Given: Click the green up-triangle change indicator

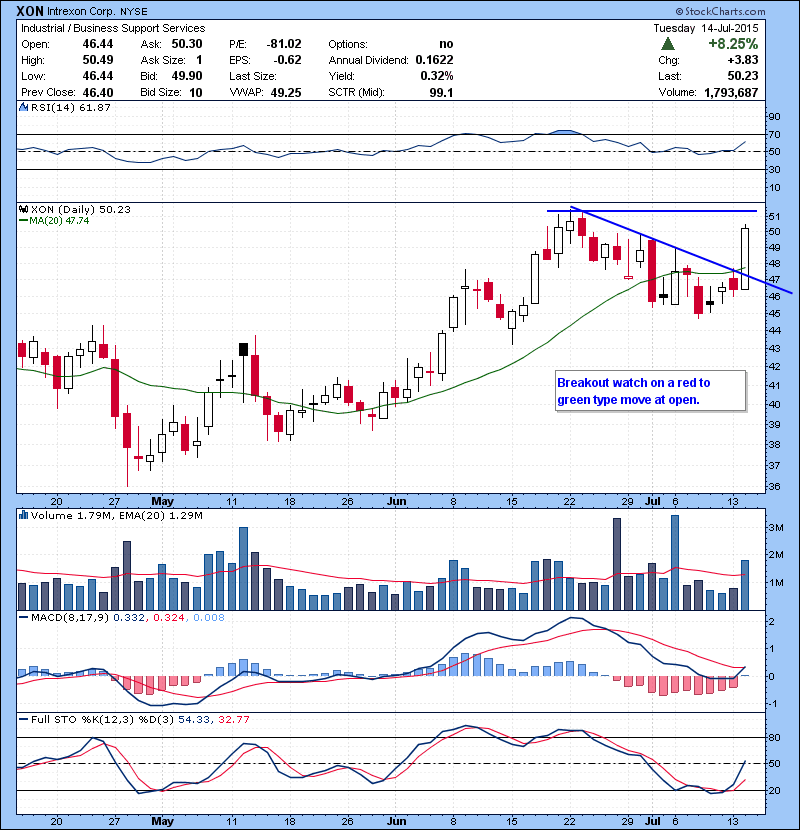Looking at the screenshot, I should click(668, 44).
